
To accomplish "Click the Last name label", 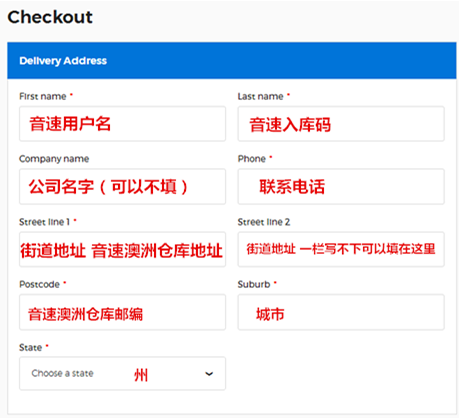I will coord(260,96).
